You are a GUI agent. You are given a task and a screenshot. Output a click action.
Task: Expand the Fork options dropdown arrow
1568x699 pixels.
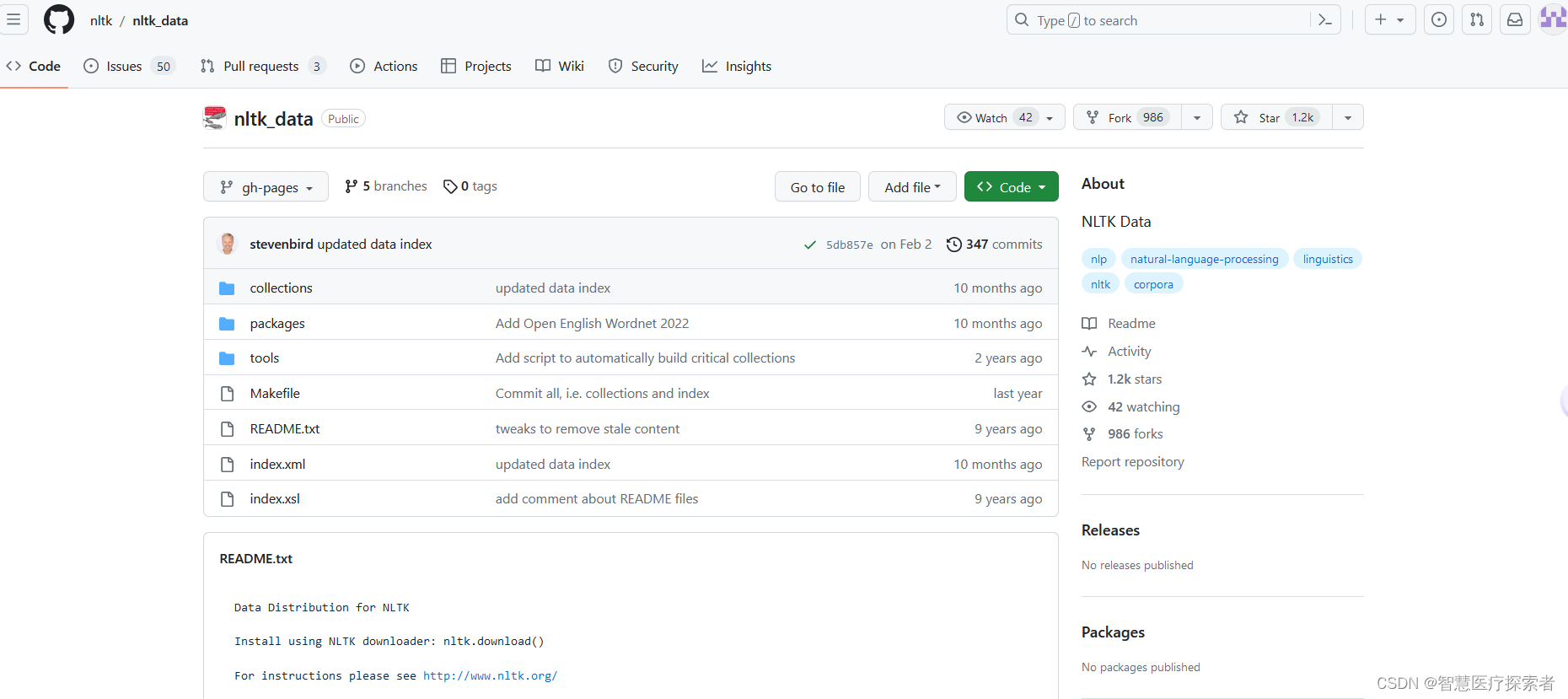click(1197, 117)
